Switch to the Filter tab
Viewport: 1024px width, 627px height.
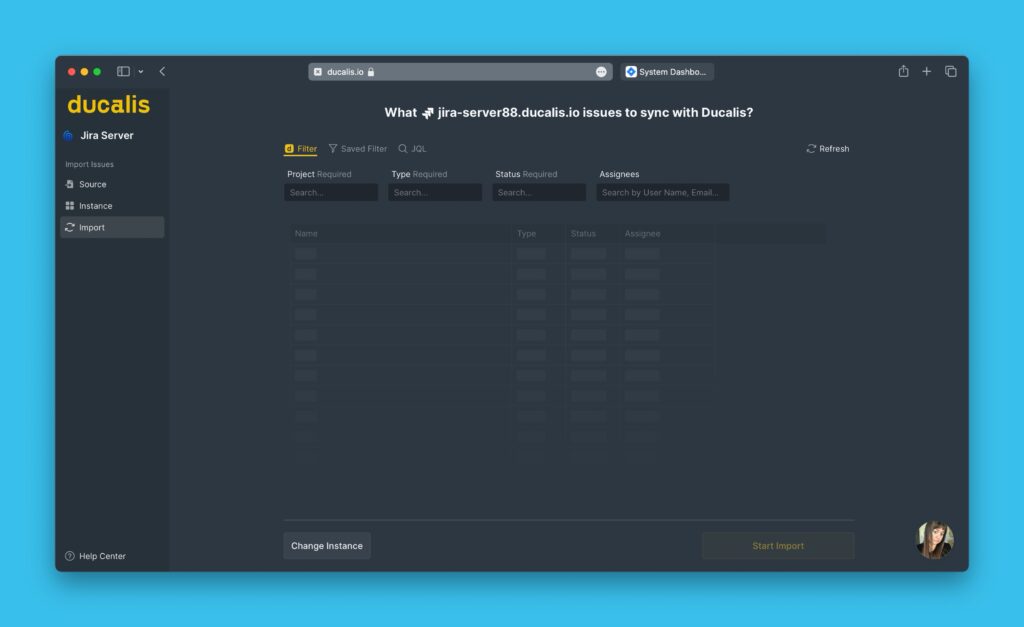301,149
